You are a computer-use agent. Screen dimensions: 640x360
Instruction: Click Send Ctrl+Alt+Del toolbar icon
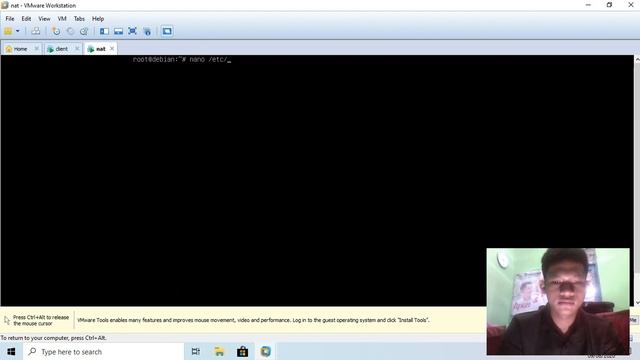pos(36,31)
